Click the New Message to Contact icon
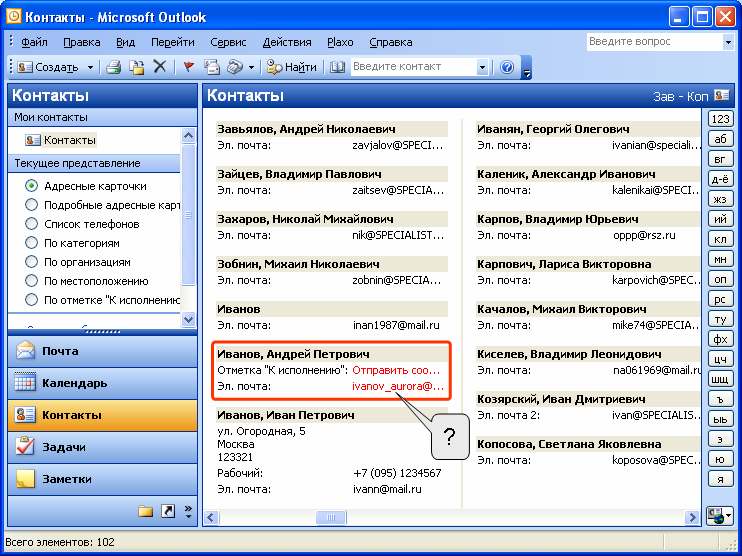This screenshot has width=742, height=556. 212,67
